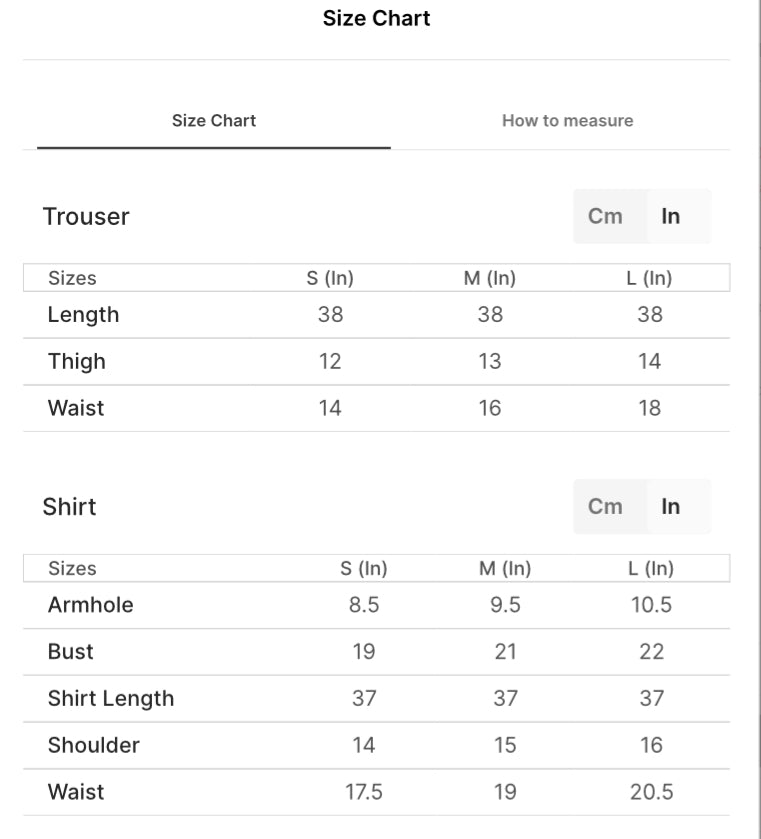The height and width of the screenshot is (839, 761).
Task: Select the Thigh row label
Action: point(76,362)
